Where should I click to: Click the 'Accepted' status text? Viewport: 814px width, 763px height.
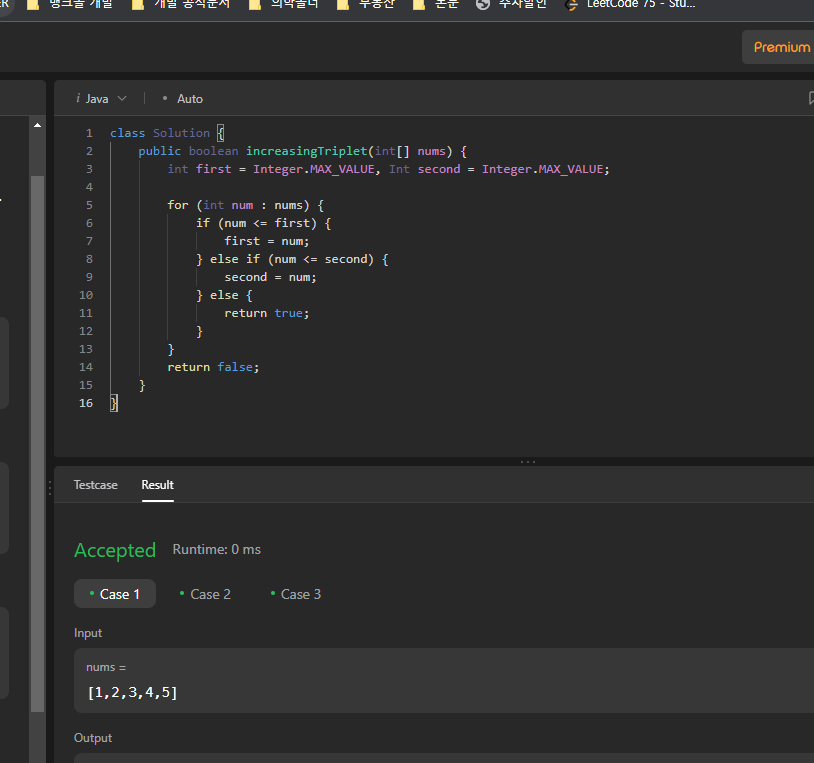coord(115,550)
